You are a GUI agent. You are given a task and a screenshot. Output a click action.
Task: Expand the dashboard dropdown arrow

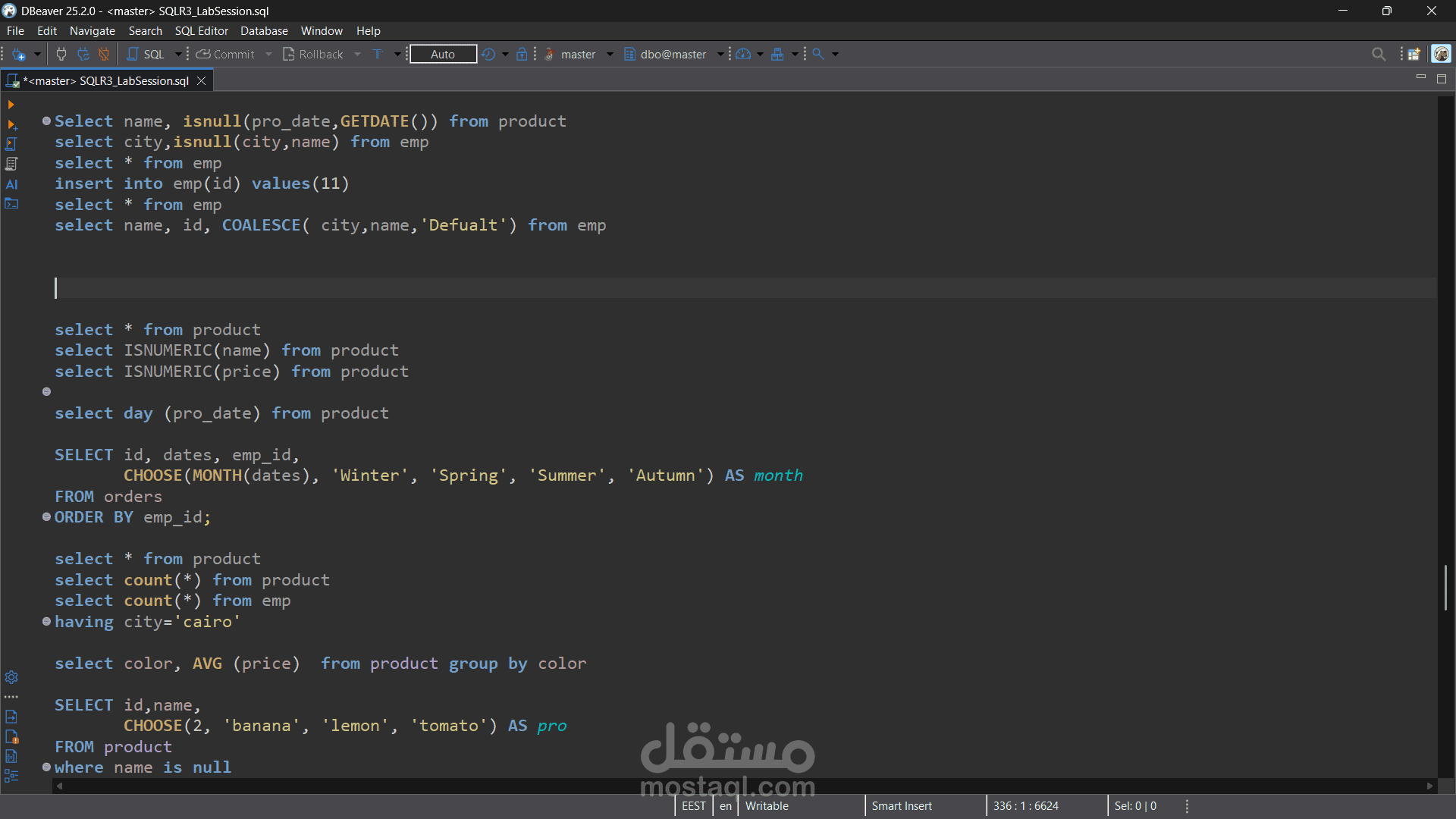760,55
